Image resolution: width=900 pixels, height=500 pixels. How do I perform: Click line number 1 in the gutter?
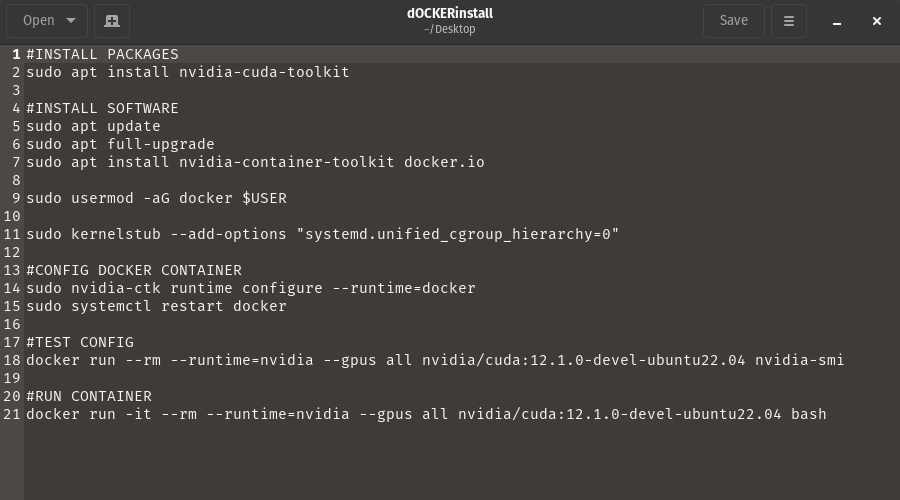(x=16, y=54)
